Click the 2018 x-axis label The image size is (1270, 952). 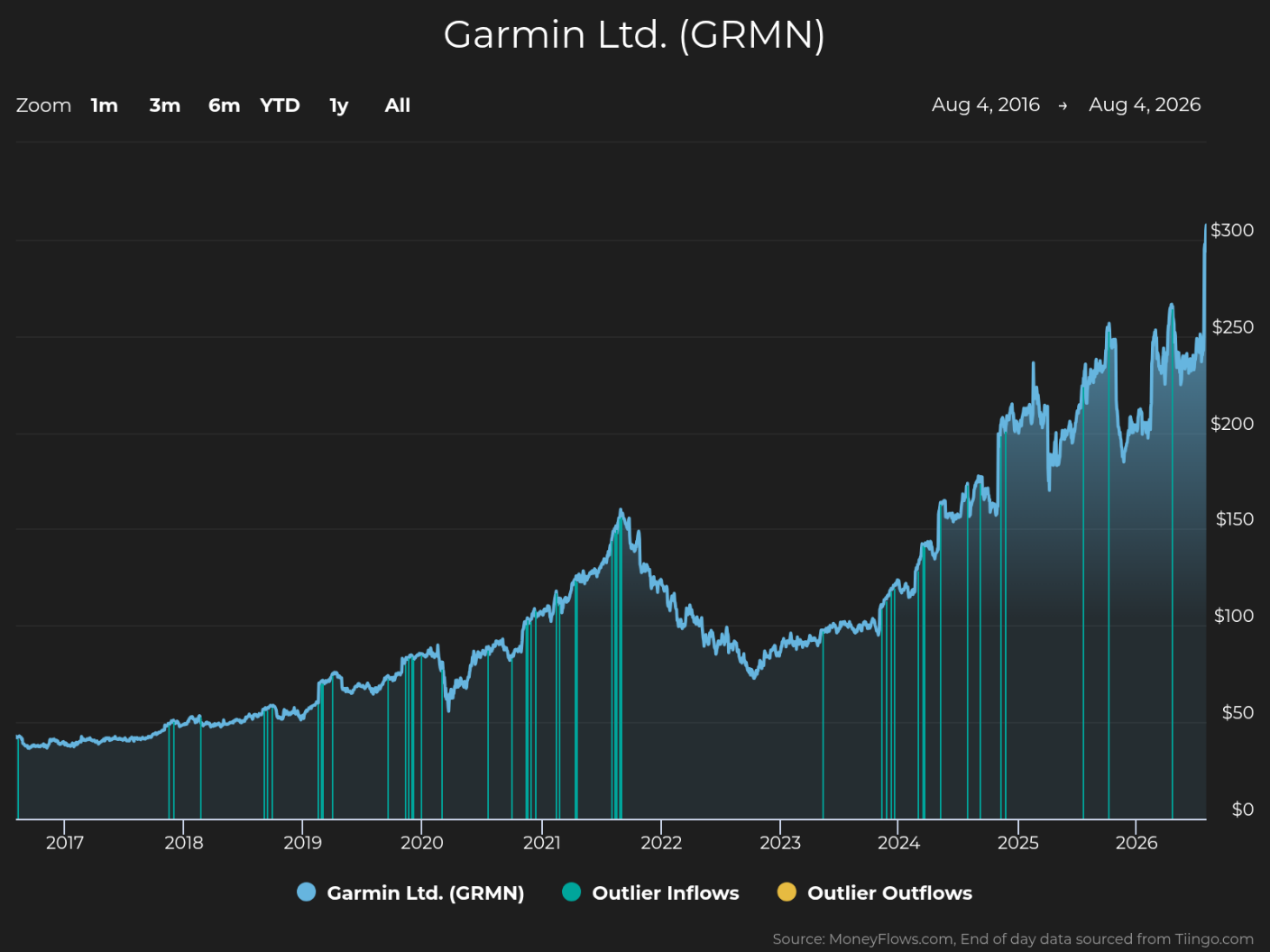[184, 843]
